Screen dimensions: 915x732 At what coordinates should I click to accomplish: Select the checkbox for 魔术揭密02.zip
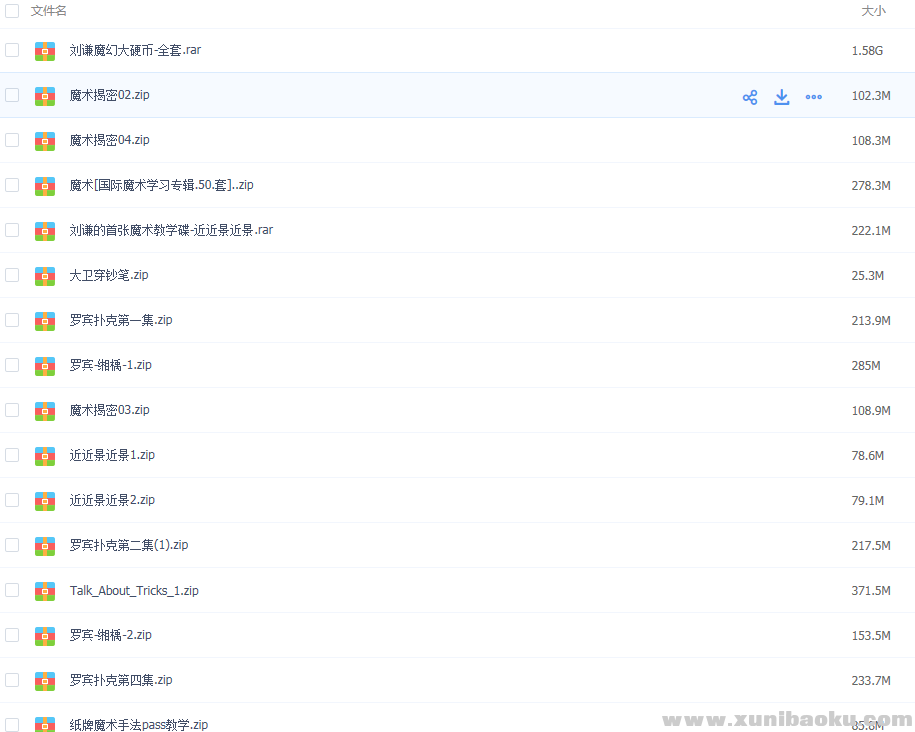click(12, 96)
